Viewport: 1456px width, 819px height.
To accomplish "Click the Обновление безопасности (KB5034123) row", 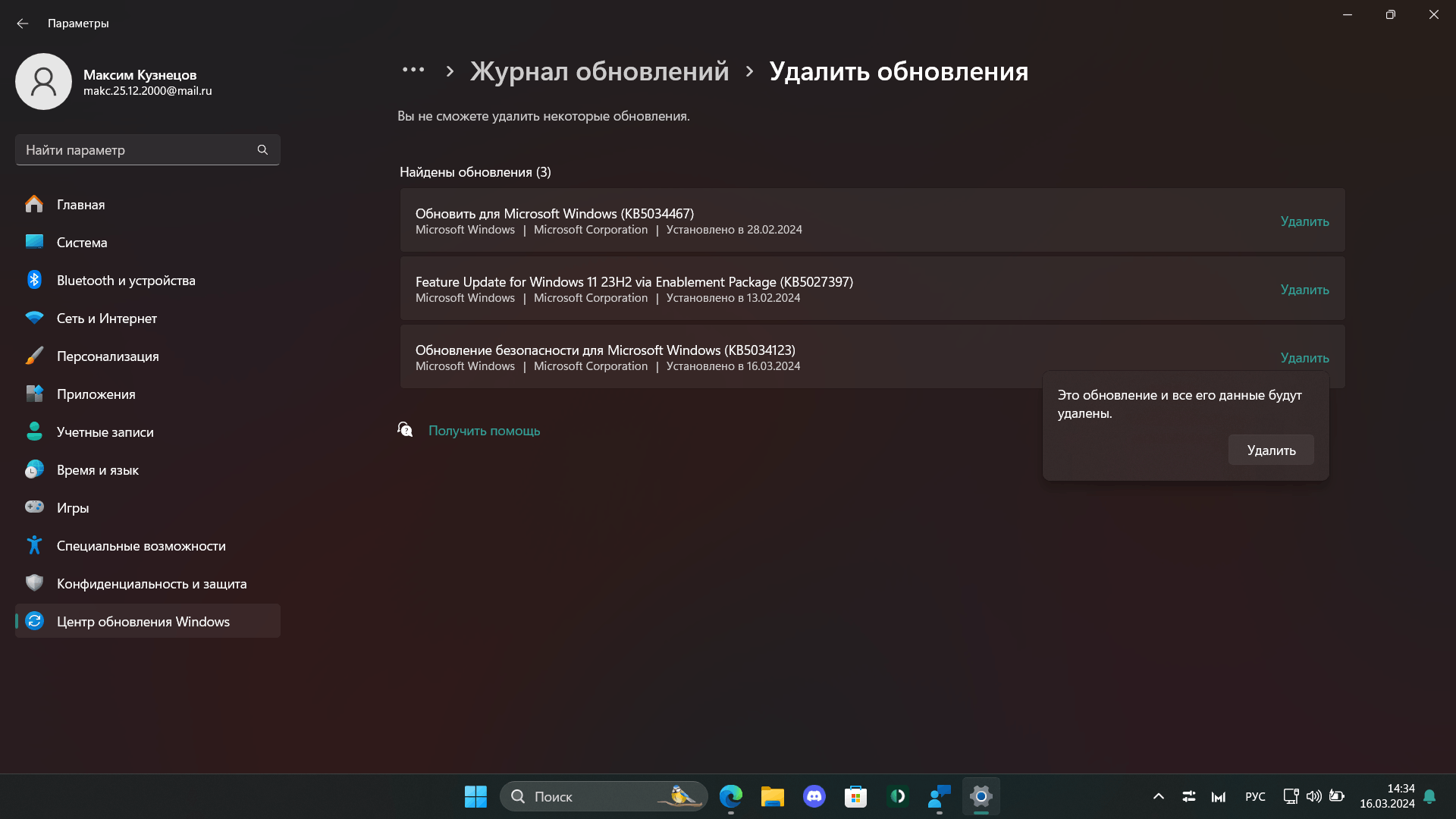I will (x=872, y=356).
